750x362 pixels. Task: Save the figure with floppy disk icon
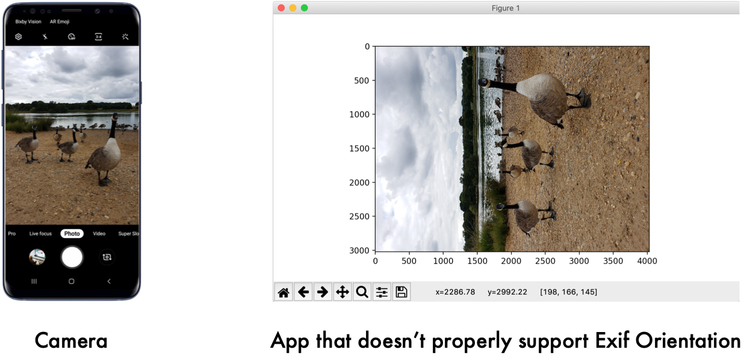[x=401, y=292]
